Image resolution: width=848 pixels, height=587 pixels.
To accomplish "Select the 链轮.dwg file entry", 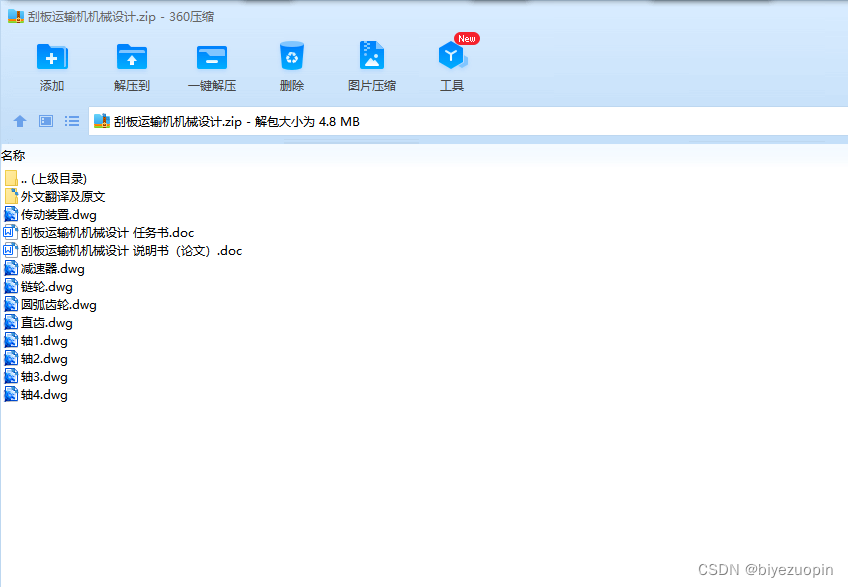I will click(42, 286).
